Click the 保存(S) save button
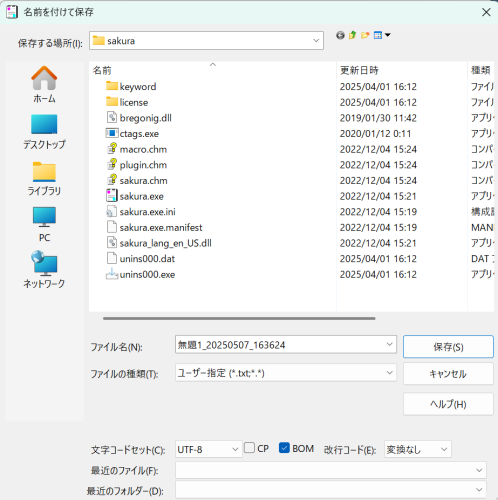This screenshot has width=498, height=500. [448, 347]
